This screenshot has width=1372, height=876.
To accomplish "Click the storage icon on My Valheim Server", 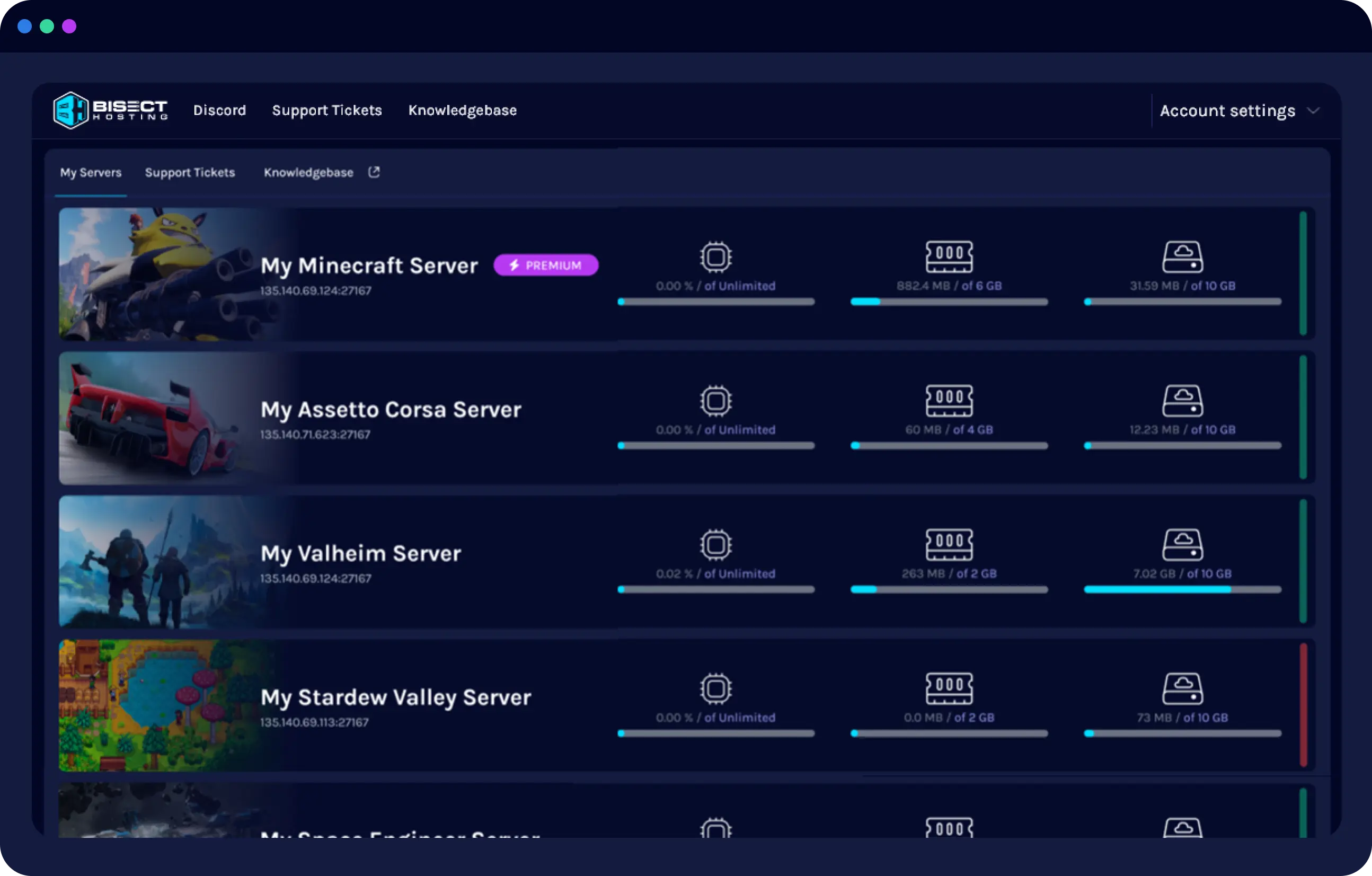I will click(1183, 544).
